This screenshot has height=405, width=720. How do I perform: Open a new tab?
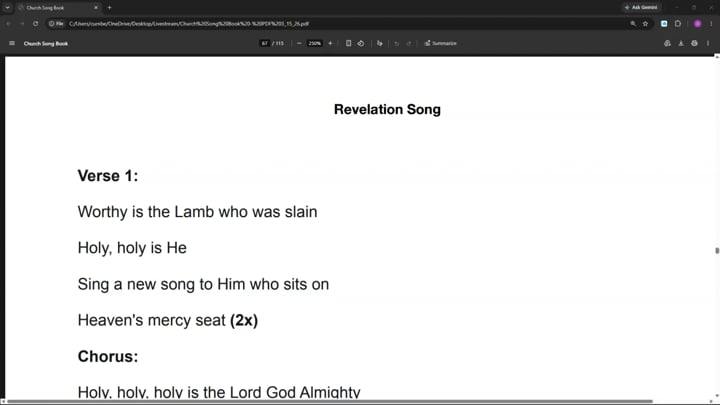pyautogui.click(x=109, y=7)
